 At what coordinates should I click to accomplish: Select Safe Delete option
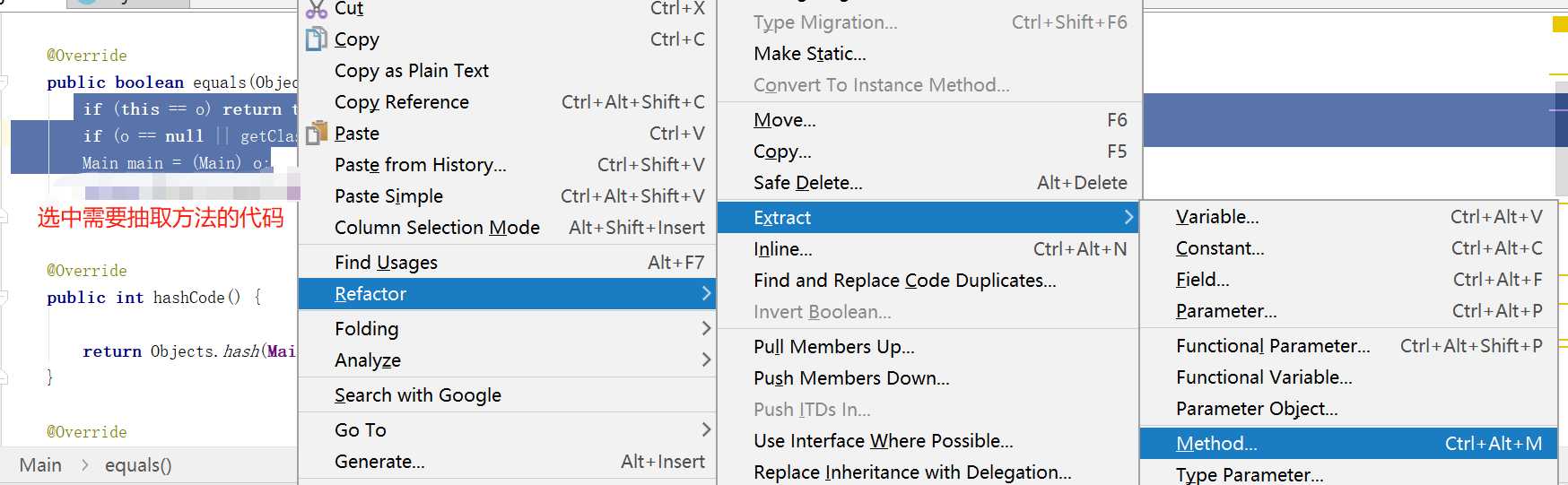coord(807,183)
